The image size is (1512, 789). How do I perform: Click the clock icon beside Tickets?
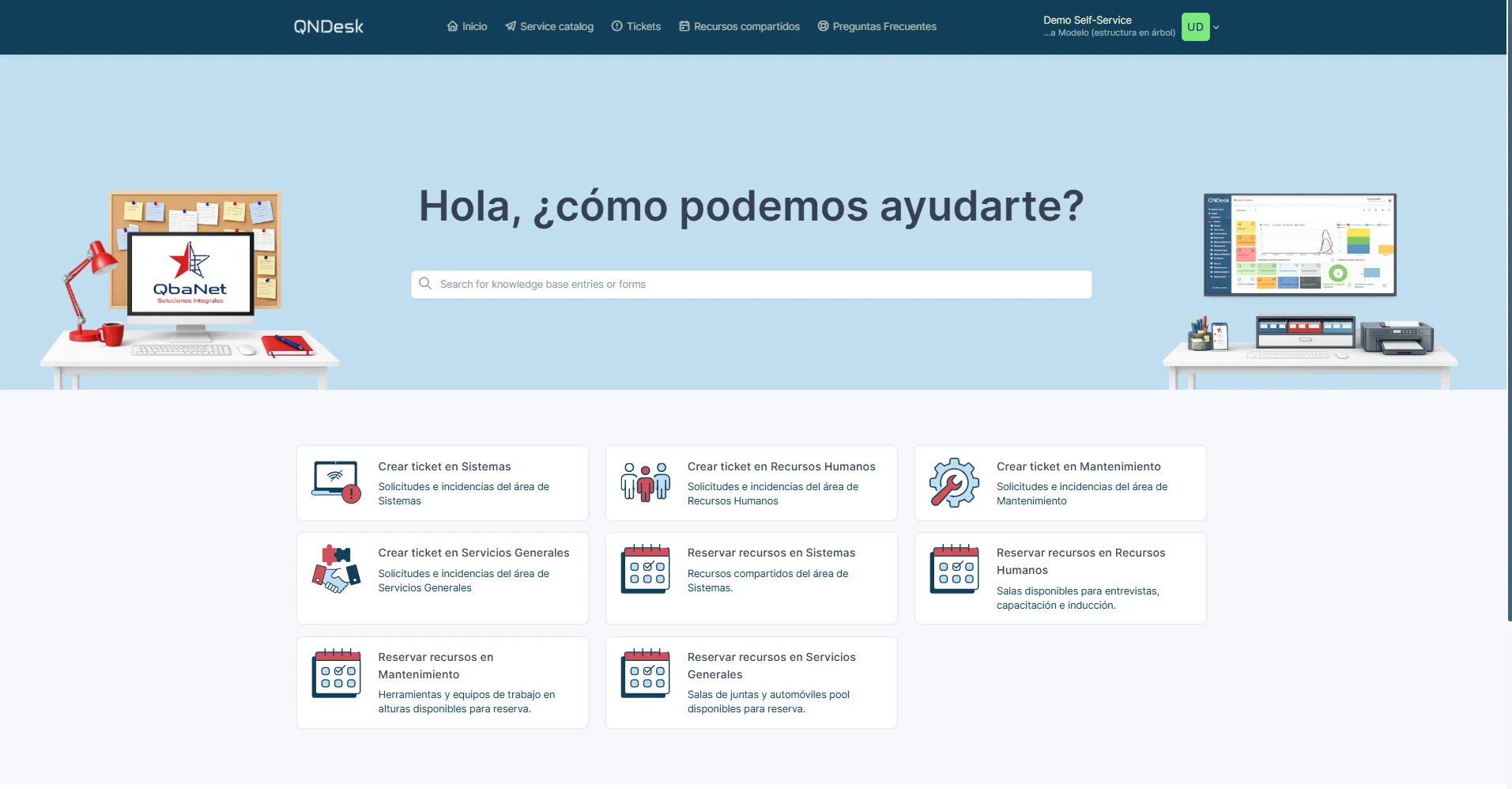[x=616, y=26]
